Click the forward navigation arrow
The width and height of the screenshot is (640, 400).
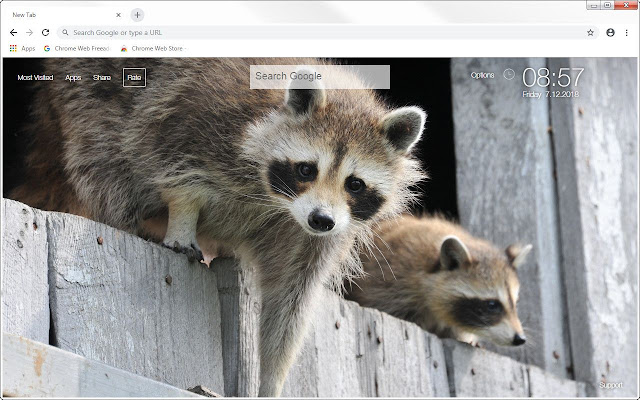point(29,33)
